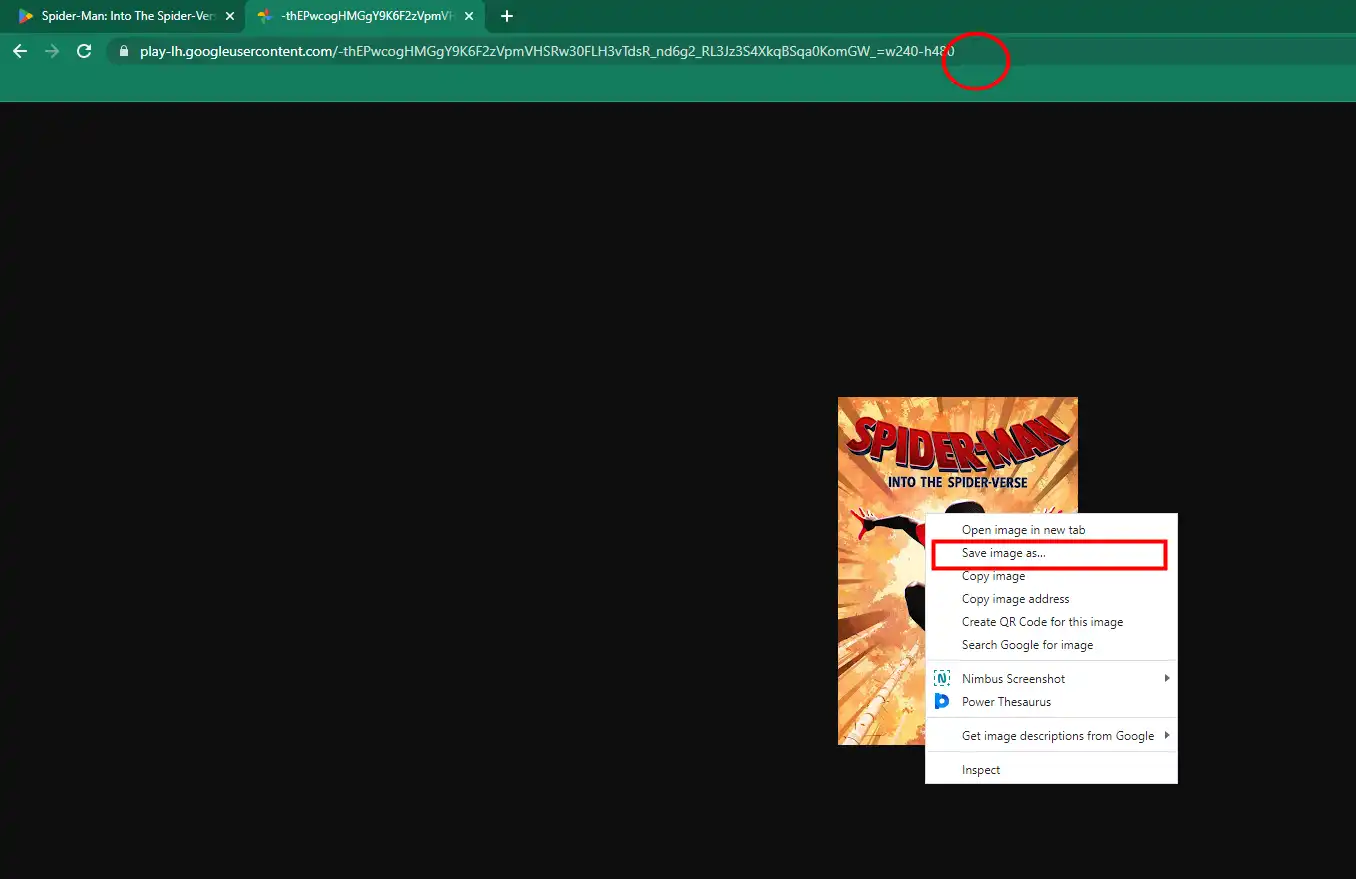This screenshot has height=879, width=1356.
Task: Click the Nimbus Screenshot extension icon
Action: [941, 679]
